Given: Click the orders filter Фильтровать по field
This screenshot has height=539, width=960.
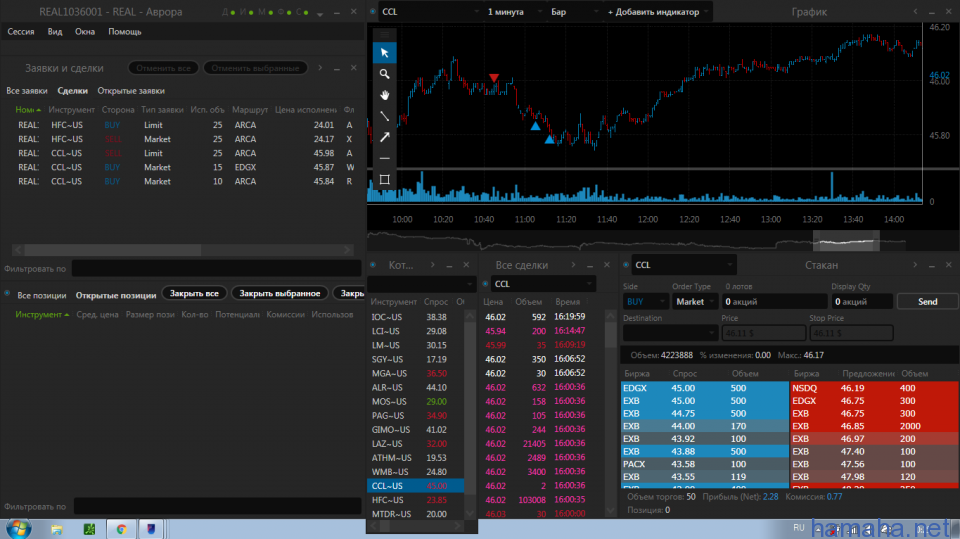Looking at the screenshot, I should pyautogui.click(x=216, y=268).
